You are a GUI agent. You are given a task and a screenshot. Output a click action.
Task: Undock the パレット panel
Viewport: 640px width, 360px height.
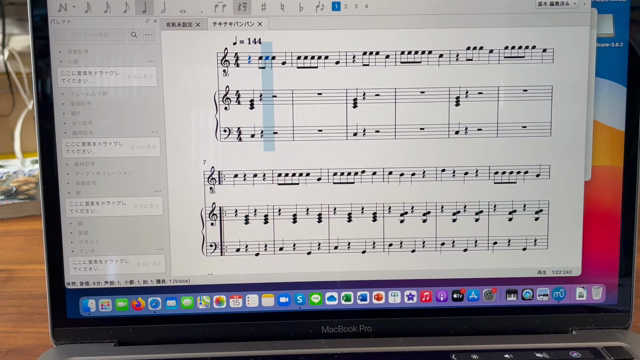[x=147, y=21]
